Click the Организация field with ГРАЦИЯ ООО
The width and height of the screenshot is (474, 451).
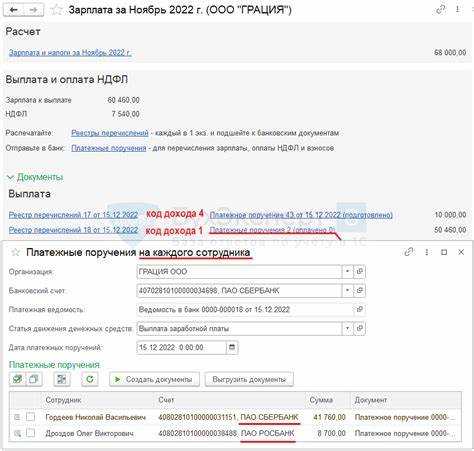[239, 272]
